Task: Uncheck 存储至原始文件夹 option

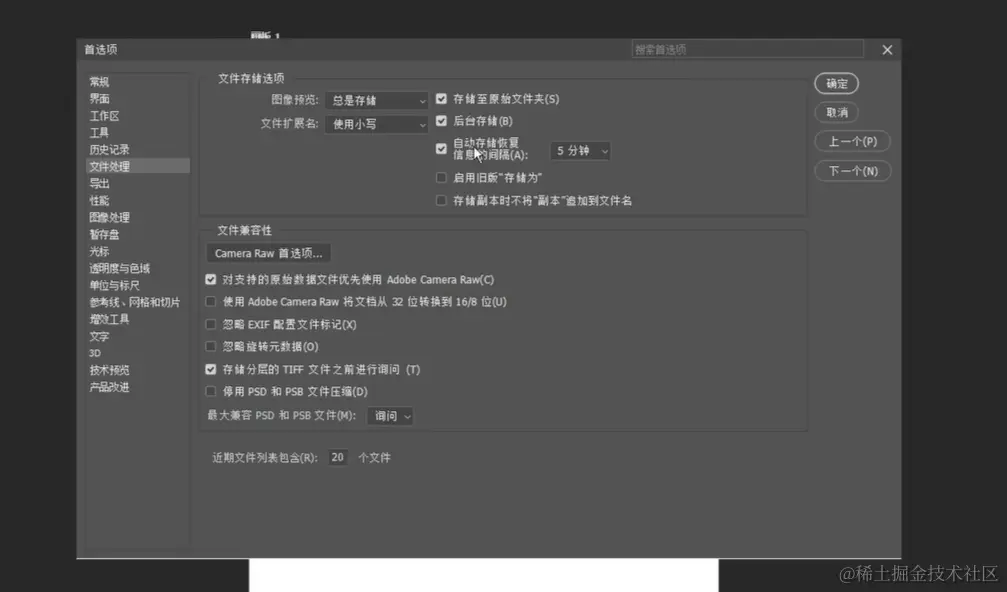Action: pyautogui.click(x=441, y=99)
